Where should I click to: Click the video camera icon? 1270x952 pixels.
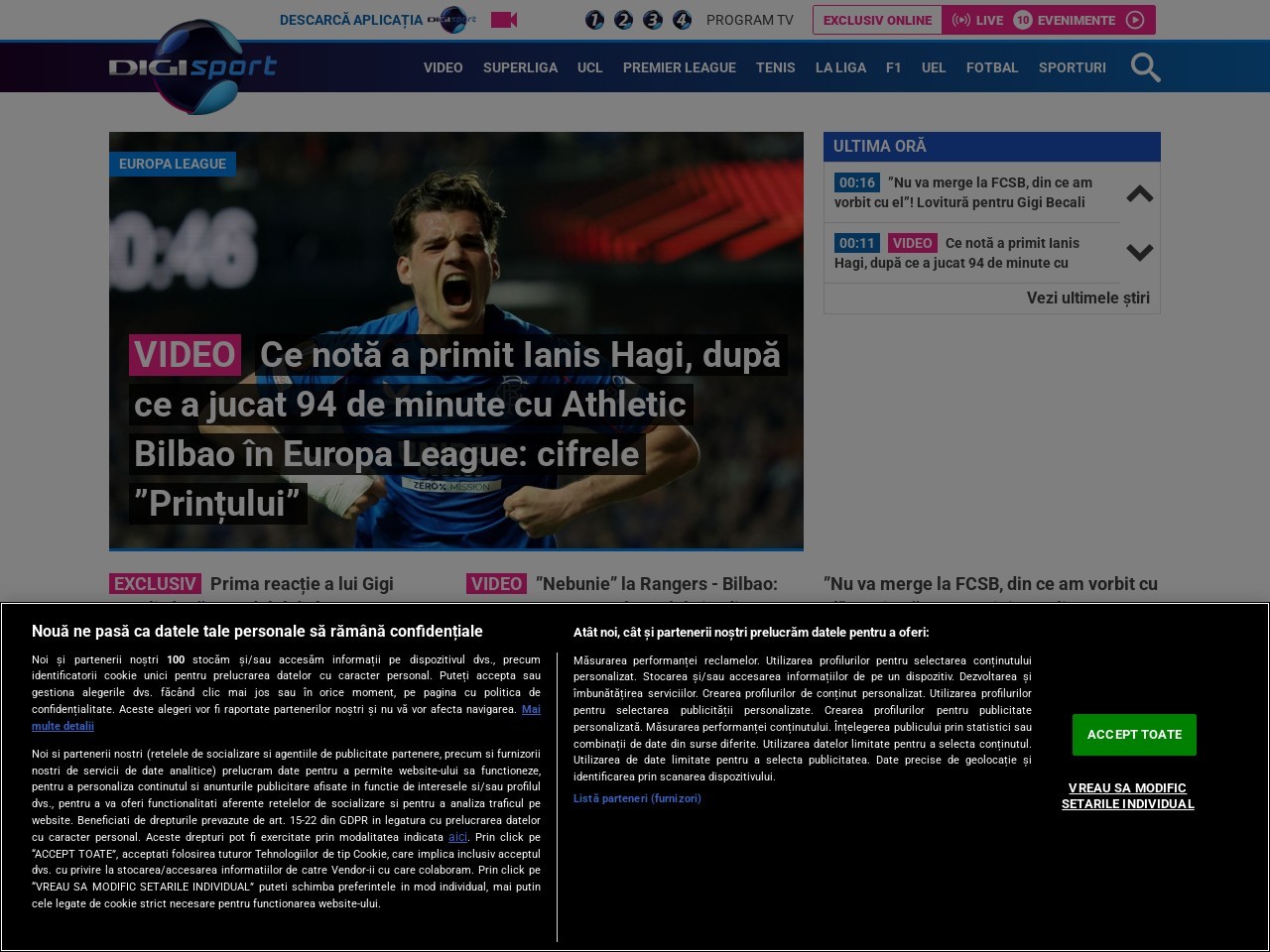click(x=504, y=20)
